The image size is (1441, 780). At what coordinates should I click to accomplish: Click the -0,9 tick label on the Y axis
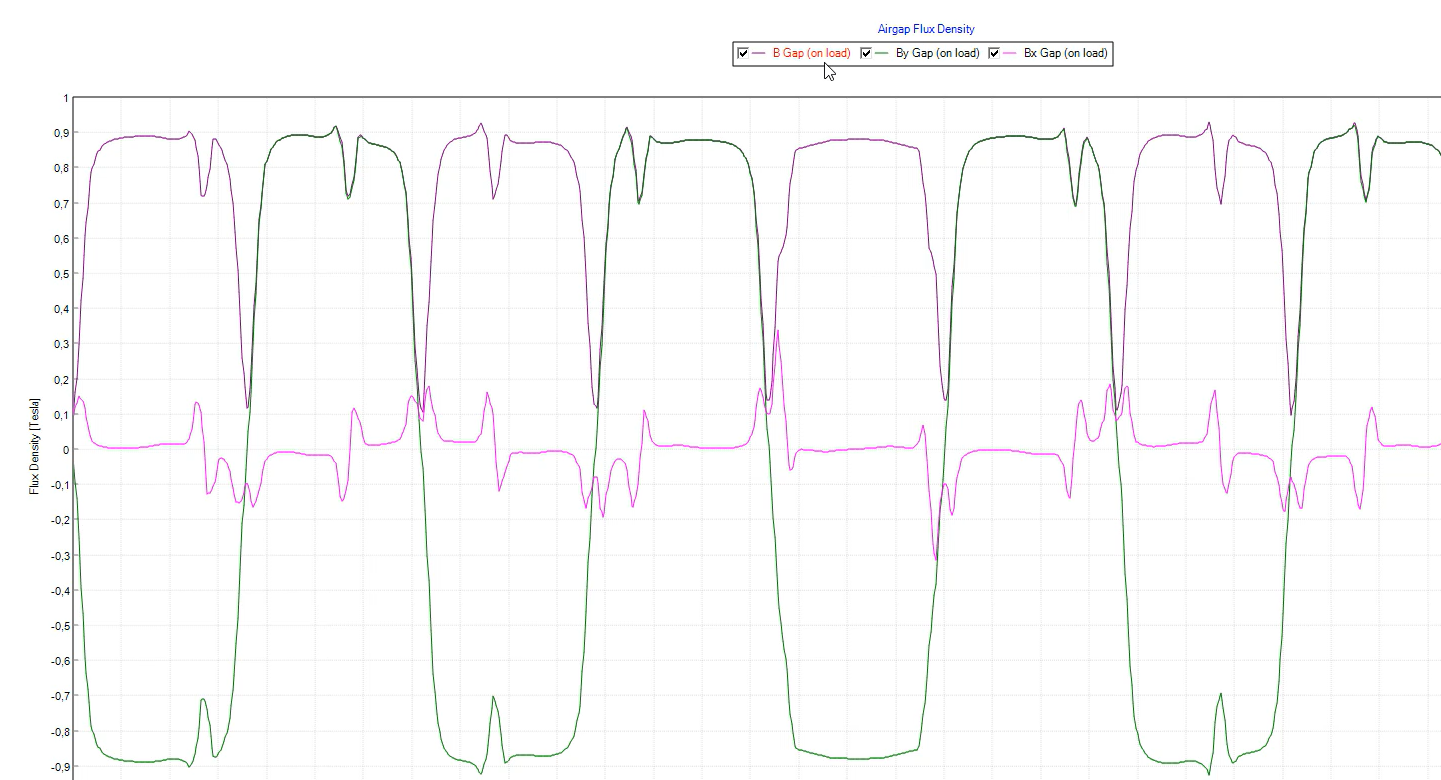pyautogui.click(x=59, y=767)
